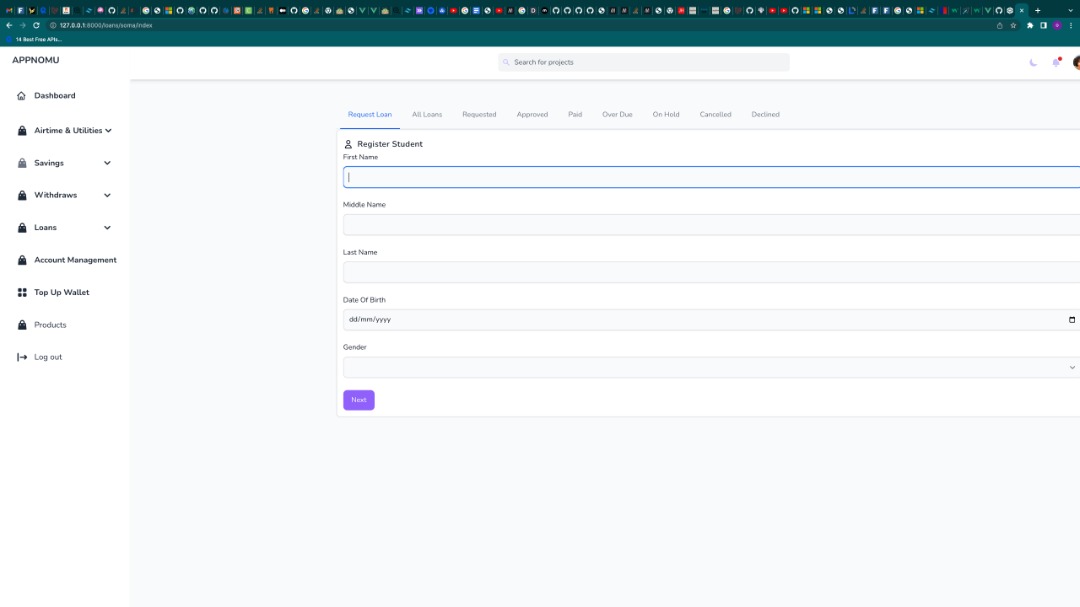Select the Loans sidebar item
Image resolution: width=1080 pixels, height=607 pixels.
(45, 227)
